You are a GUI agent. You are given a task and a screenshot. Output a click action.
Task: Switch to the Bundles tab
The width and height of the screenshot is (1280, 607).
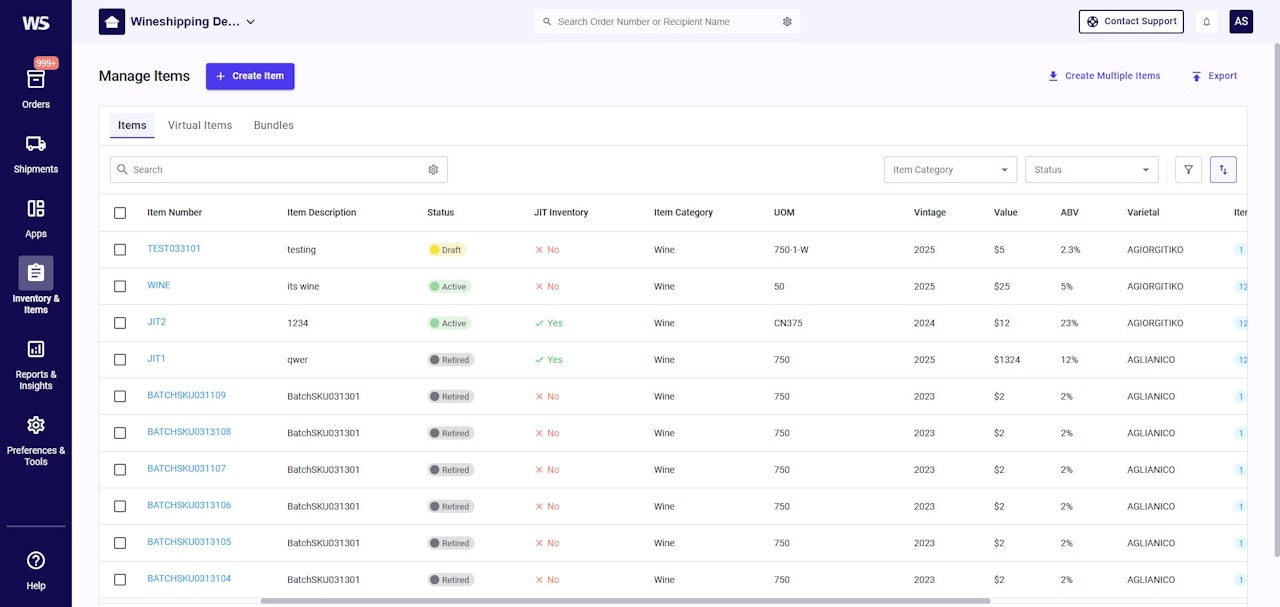[x=273, y=126]
